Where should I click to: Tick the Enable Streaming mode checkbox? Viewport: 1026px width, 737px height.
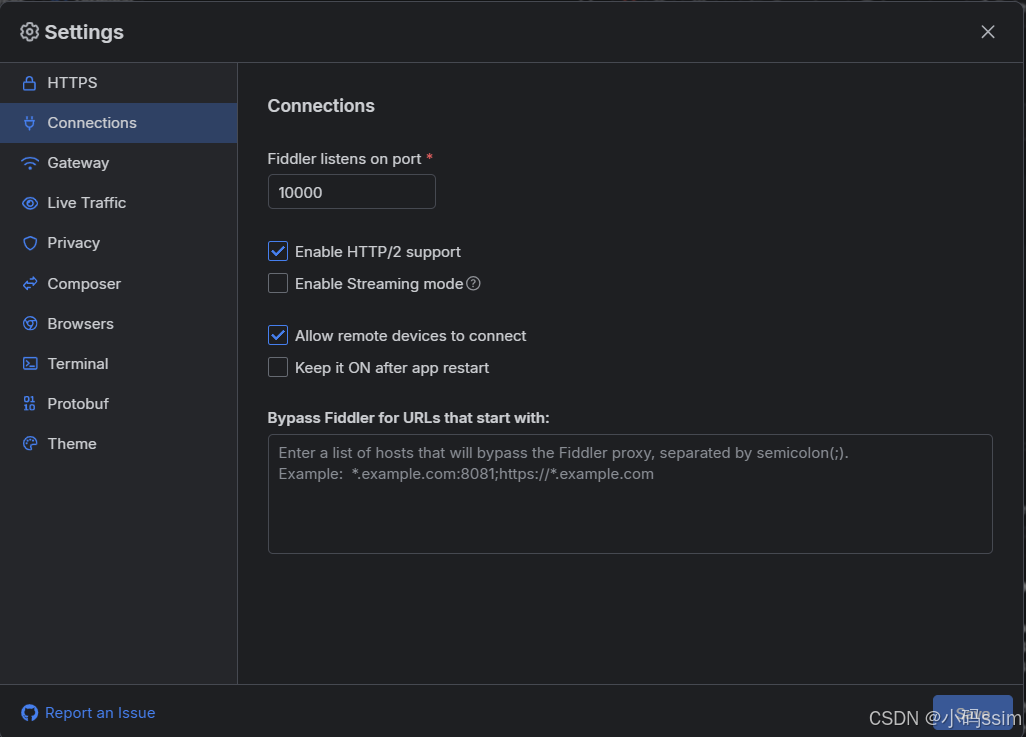[x=277, y=283]
